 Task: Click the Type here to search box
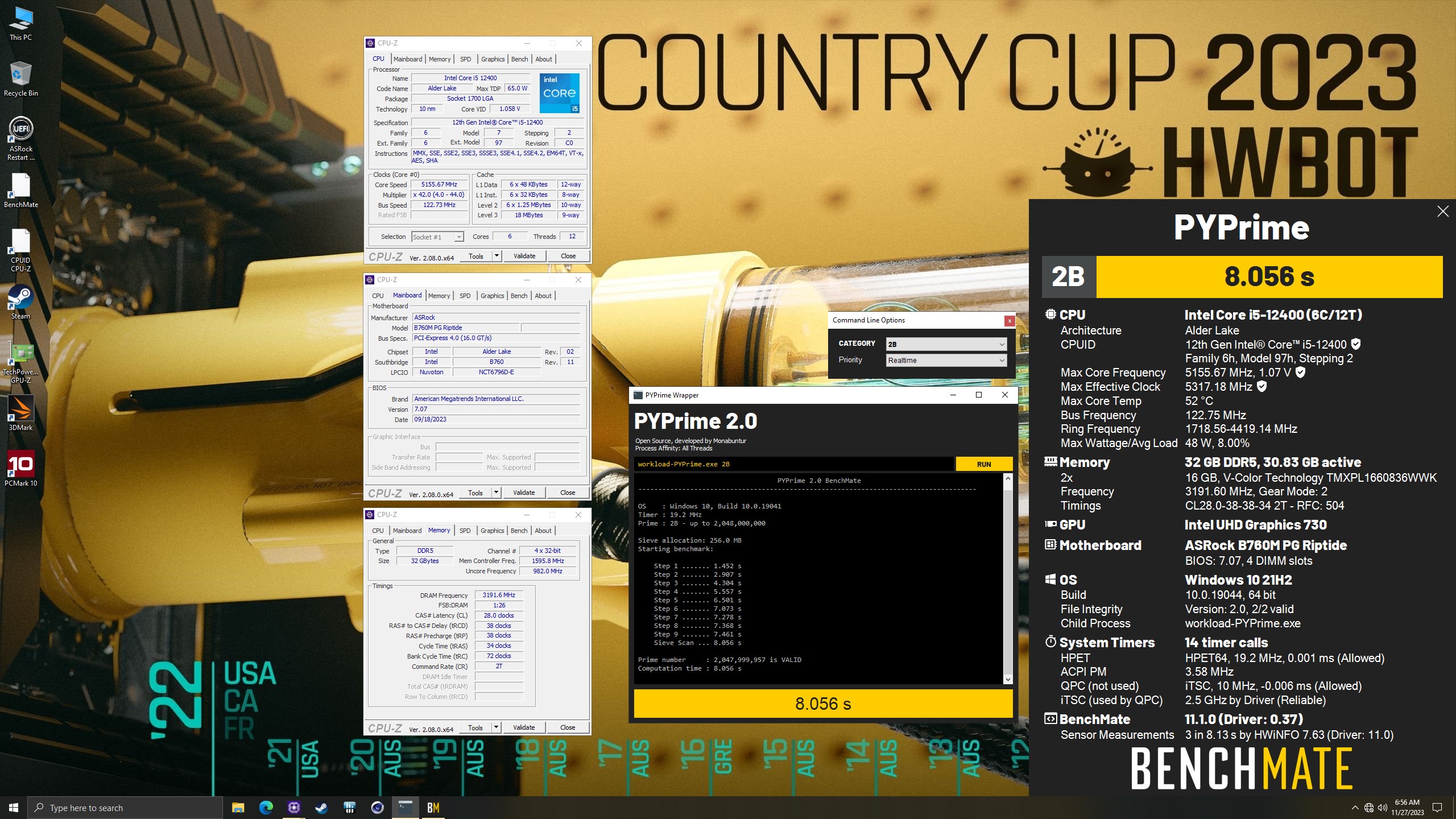(x=125, y=808)
